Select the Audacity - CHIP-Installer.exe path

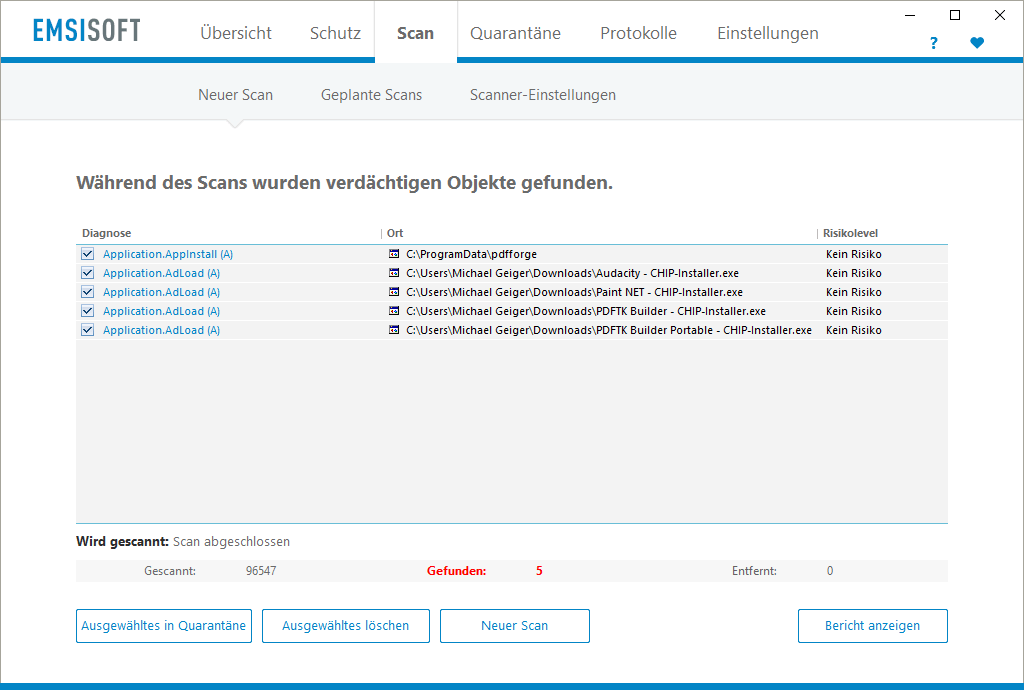(573, 273)
